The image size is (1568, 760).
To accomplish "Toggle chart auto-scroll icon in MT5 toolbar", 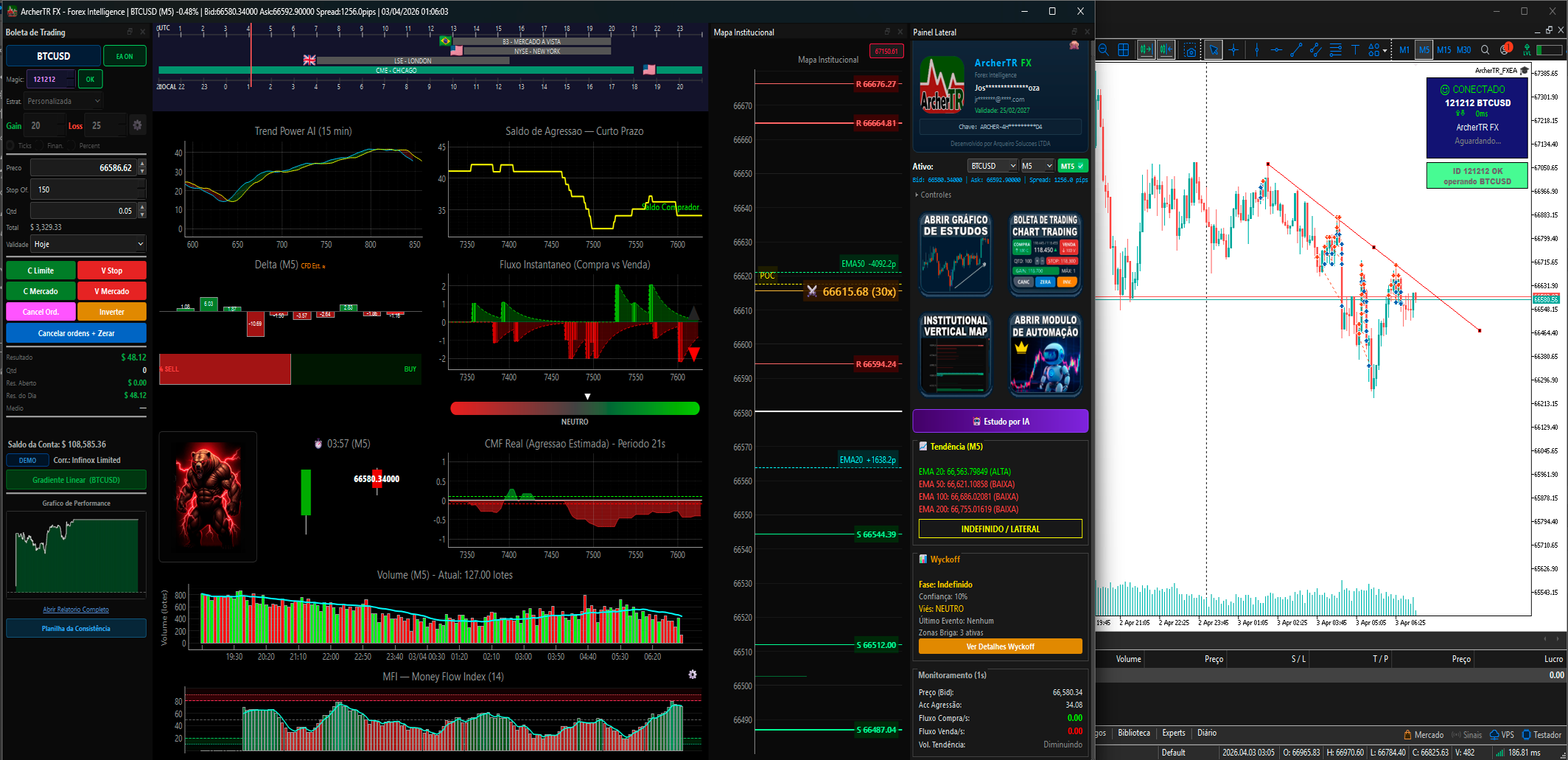I will [1146, 50].
